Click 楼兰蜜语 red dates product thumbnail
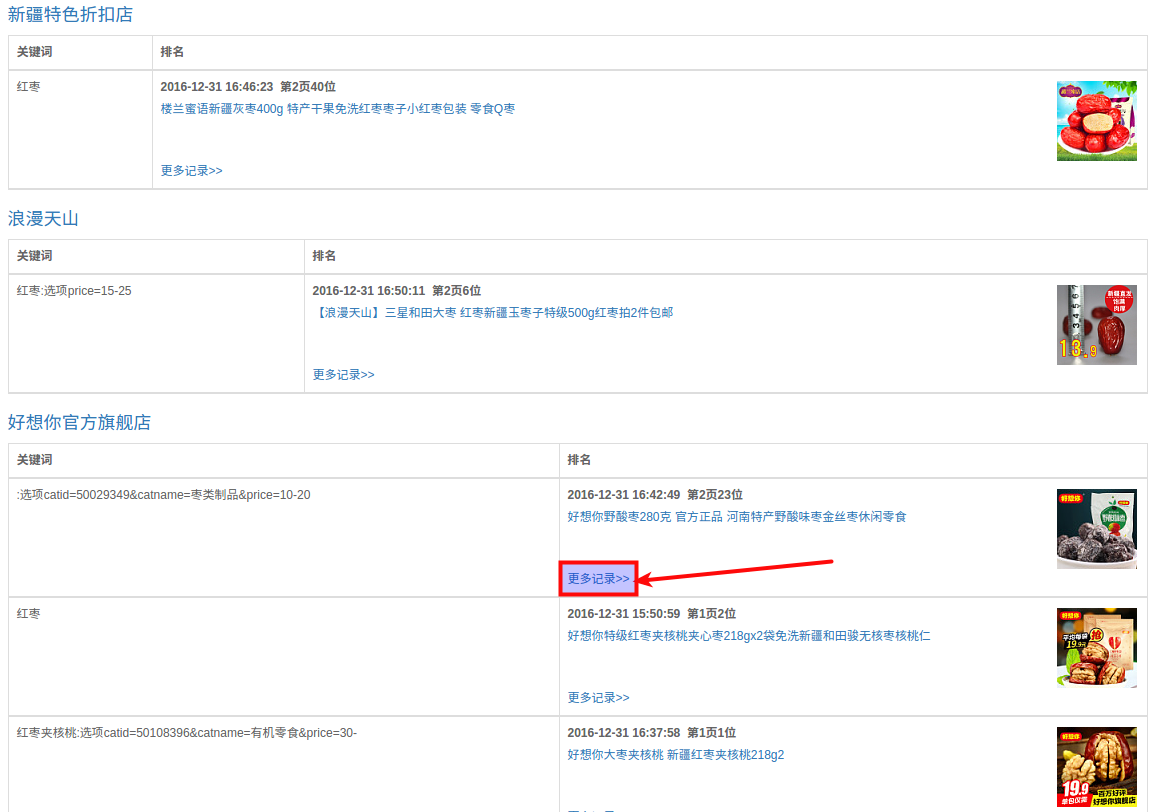1153x812 pixels. click(x=1096, y=121)
